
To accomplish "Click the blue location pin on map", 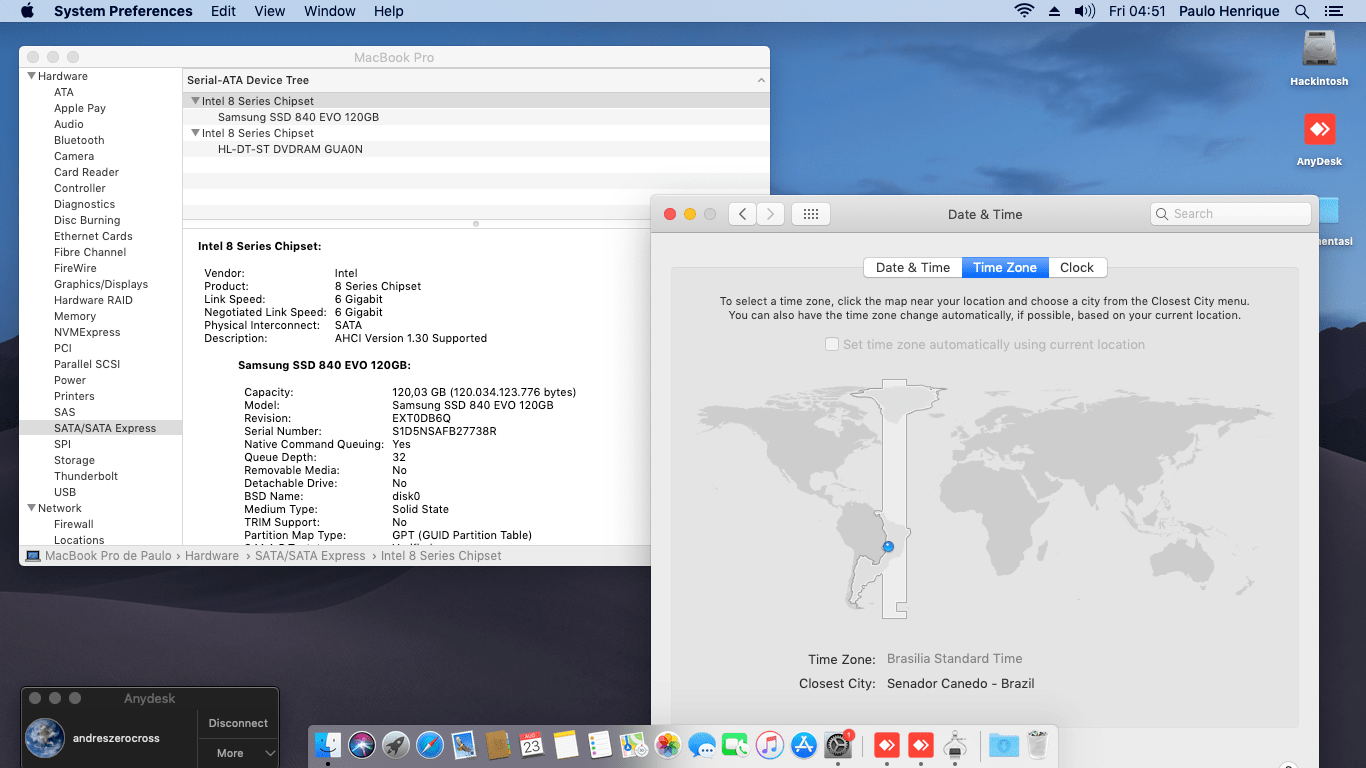I will (x=888, y=546).
